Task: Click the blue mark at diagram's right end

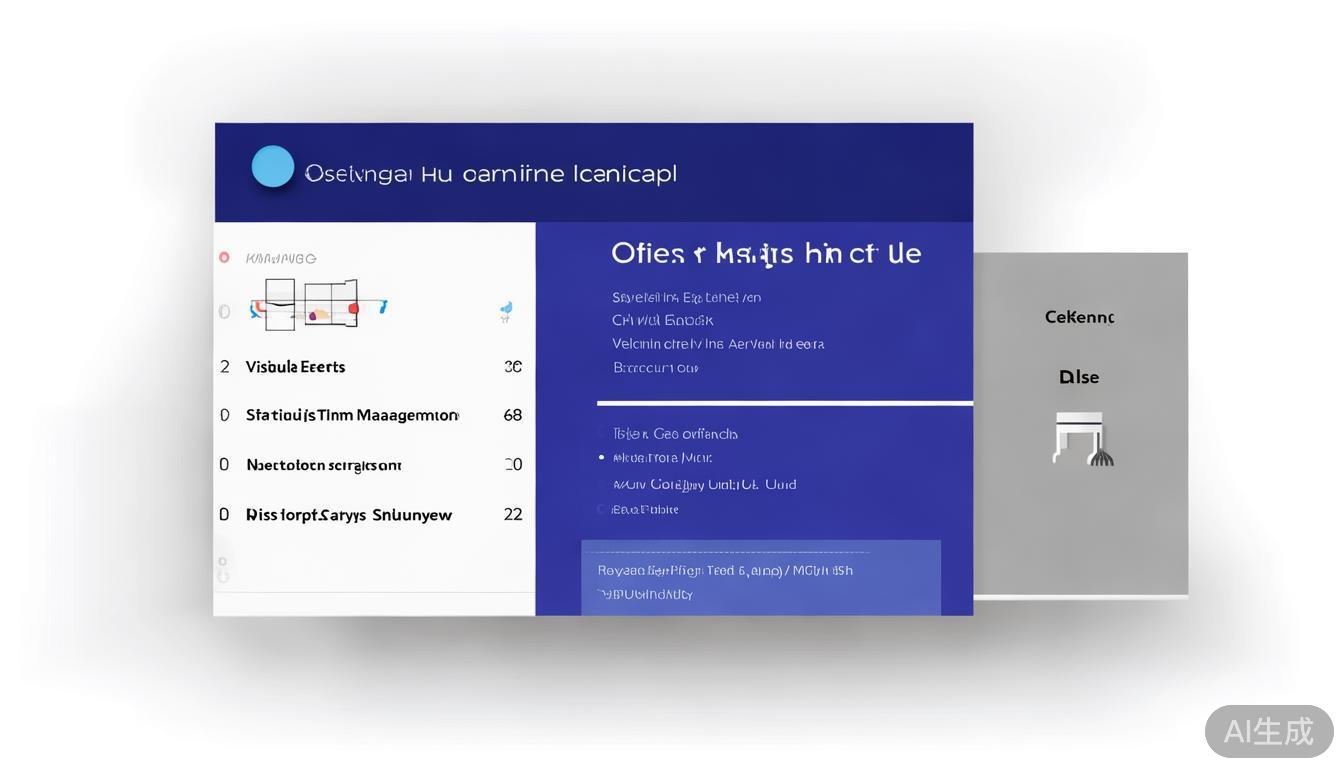Action: tap(383, 307)
